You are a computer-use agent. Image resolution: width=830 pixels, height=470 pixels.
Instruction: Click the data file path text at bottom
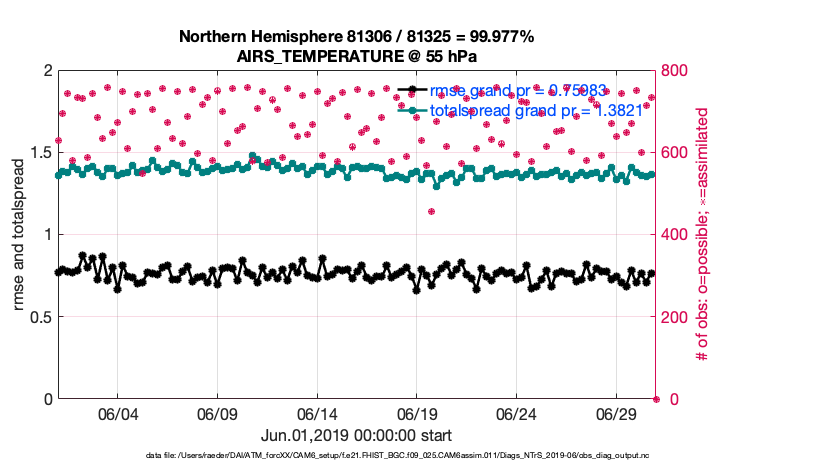point(356,457)
